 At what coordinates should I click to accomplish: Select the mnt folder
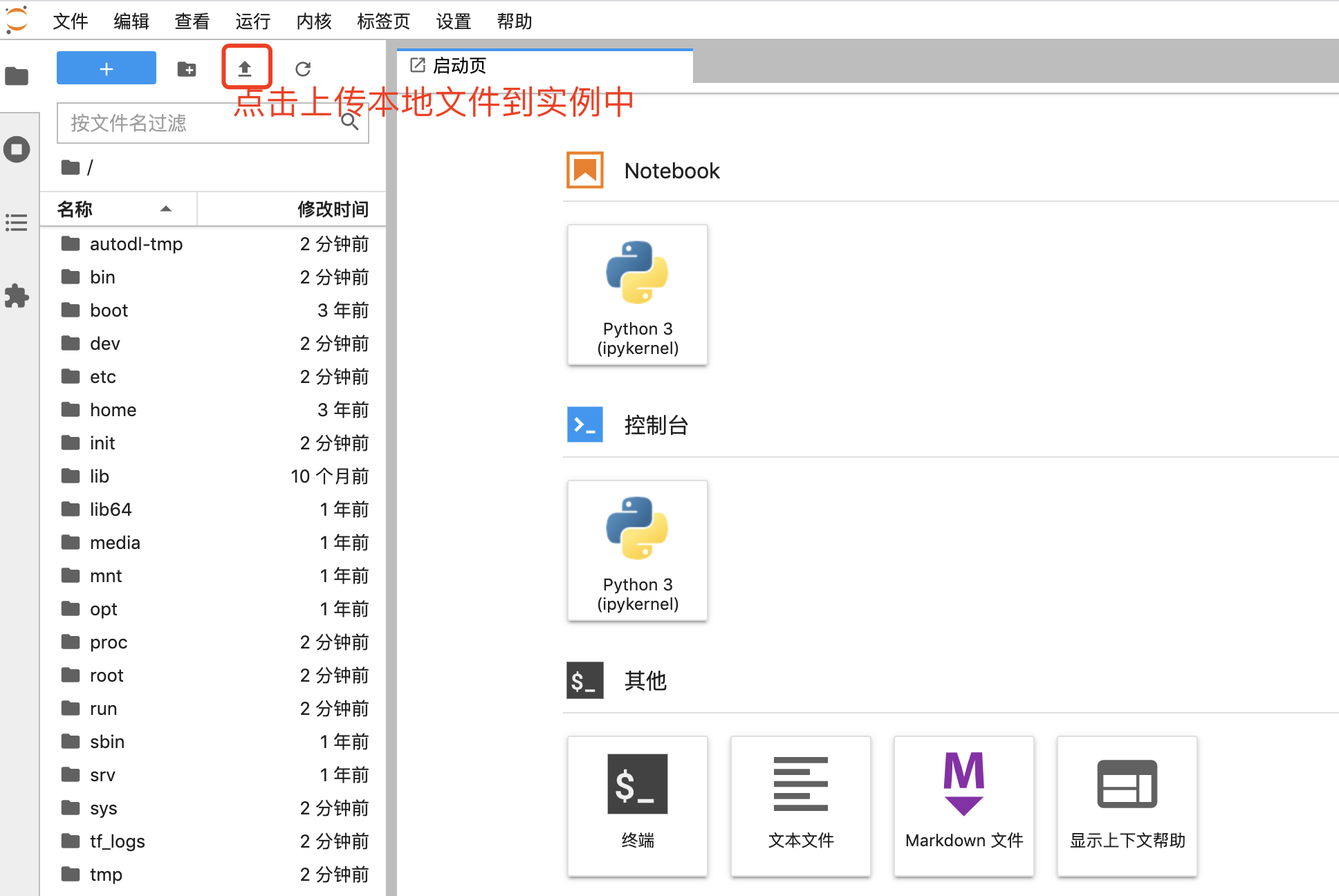tap(213, 576)
